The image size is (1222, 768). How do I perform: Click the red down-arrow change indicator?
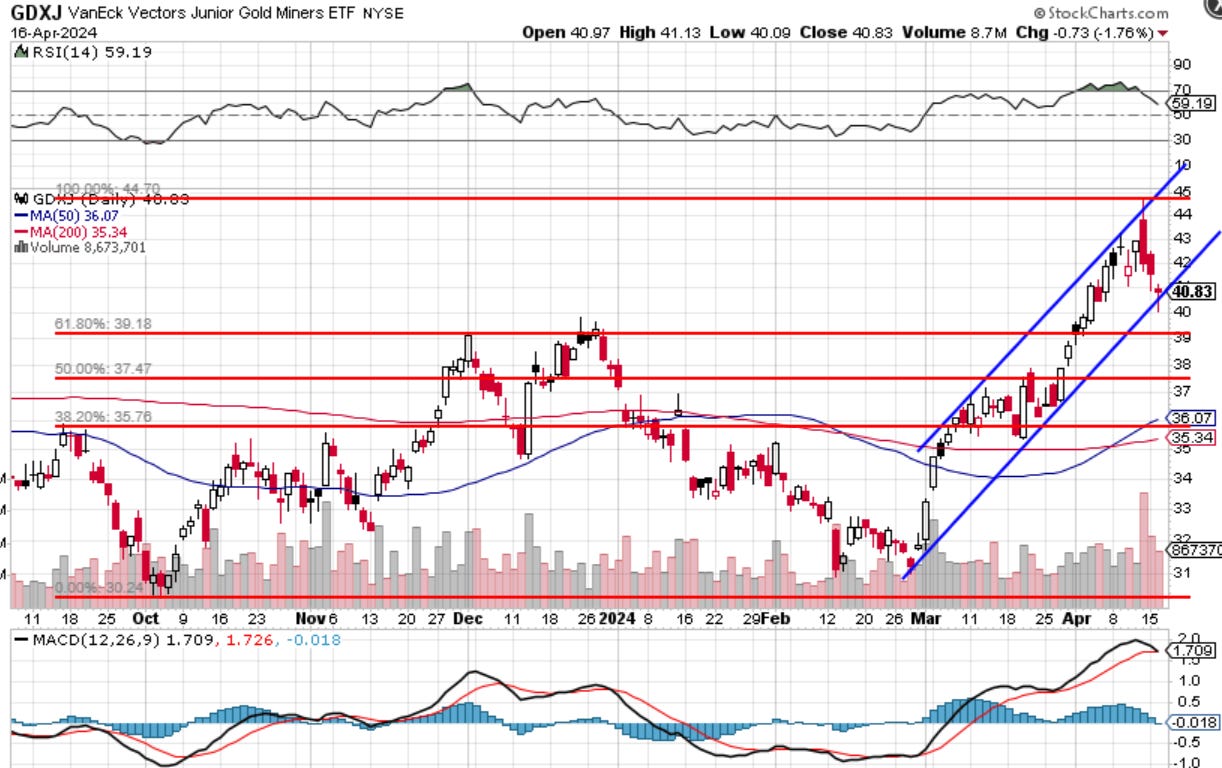[x=1162, y=33]
